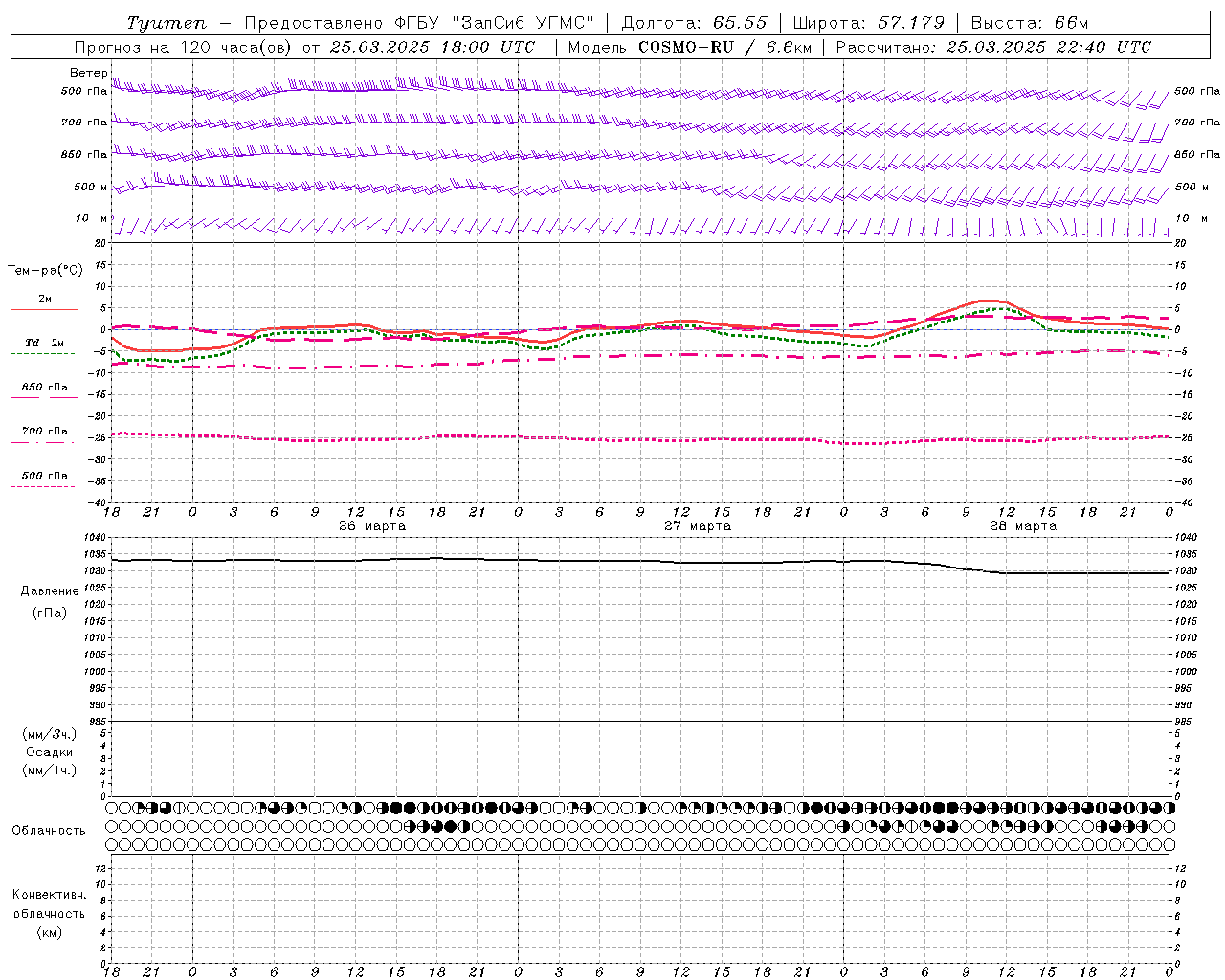
Task: Click the 26 марта date label
Action: [372, 526]
